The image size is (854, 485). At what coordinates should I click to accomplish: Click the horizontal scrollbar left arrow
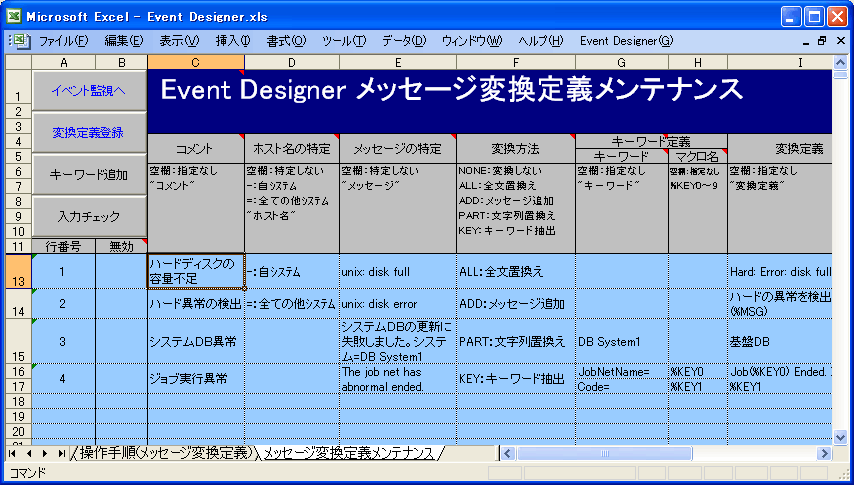[x=508, y=453]
